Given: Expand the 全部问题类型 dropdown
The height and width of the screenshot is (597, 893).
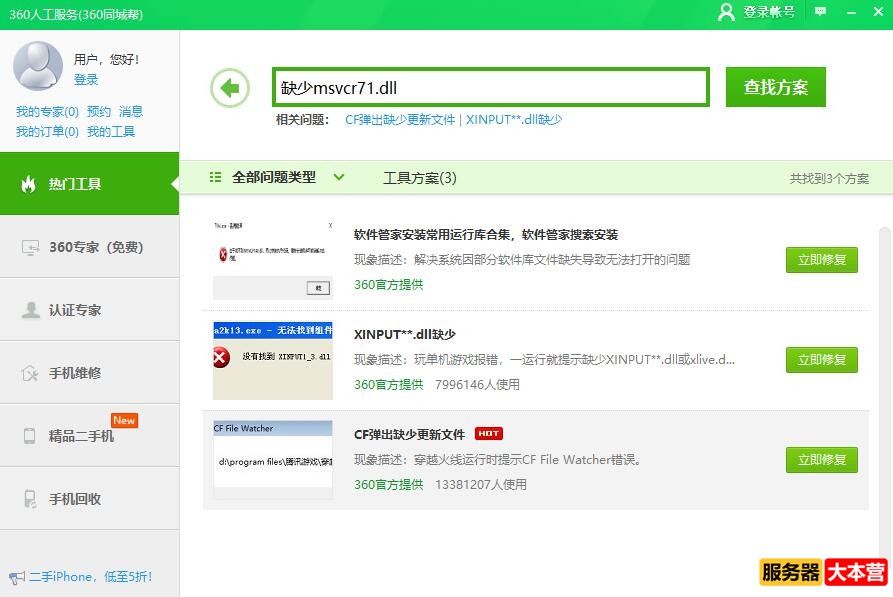Looking at the screenshot, I should click(x=276, y=177).
